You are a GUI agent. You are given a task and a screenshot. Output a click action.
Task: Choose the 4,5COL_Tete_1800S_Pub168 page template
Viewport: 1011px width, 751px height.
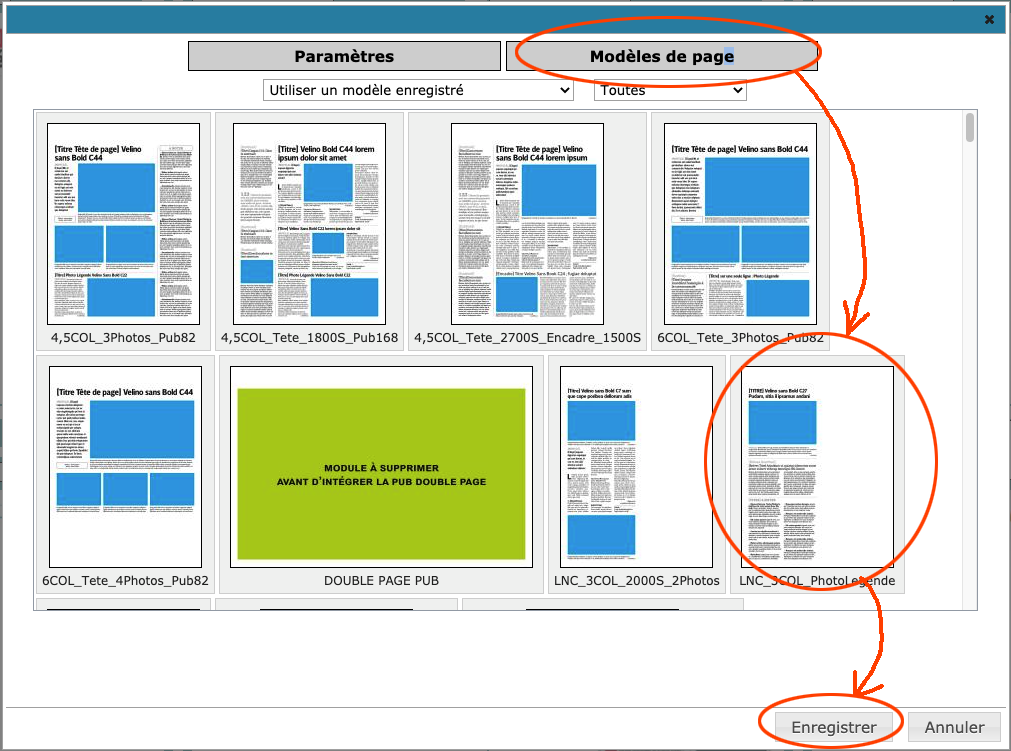309,223
